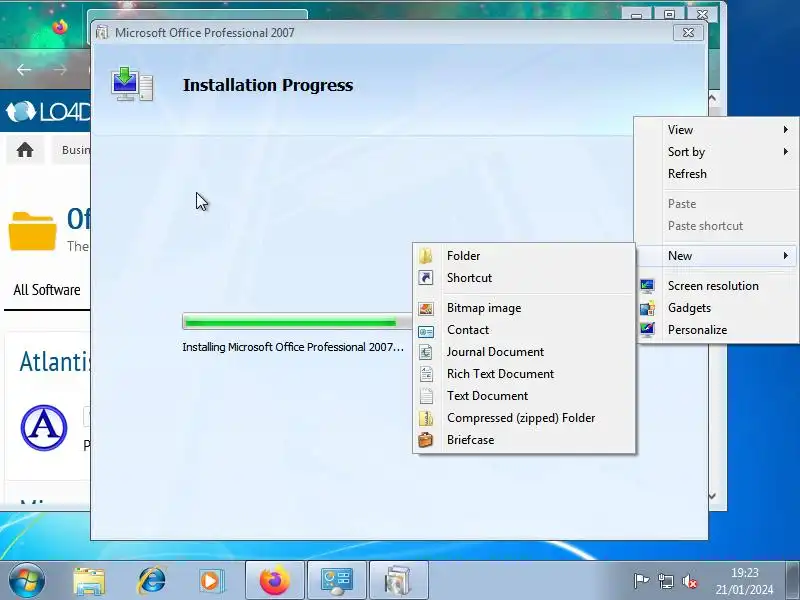Click the network icon in system tray
Viewport: 800px width, 600px height.
(x=665, y=581)
